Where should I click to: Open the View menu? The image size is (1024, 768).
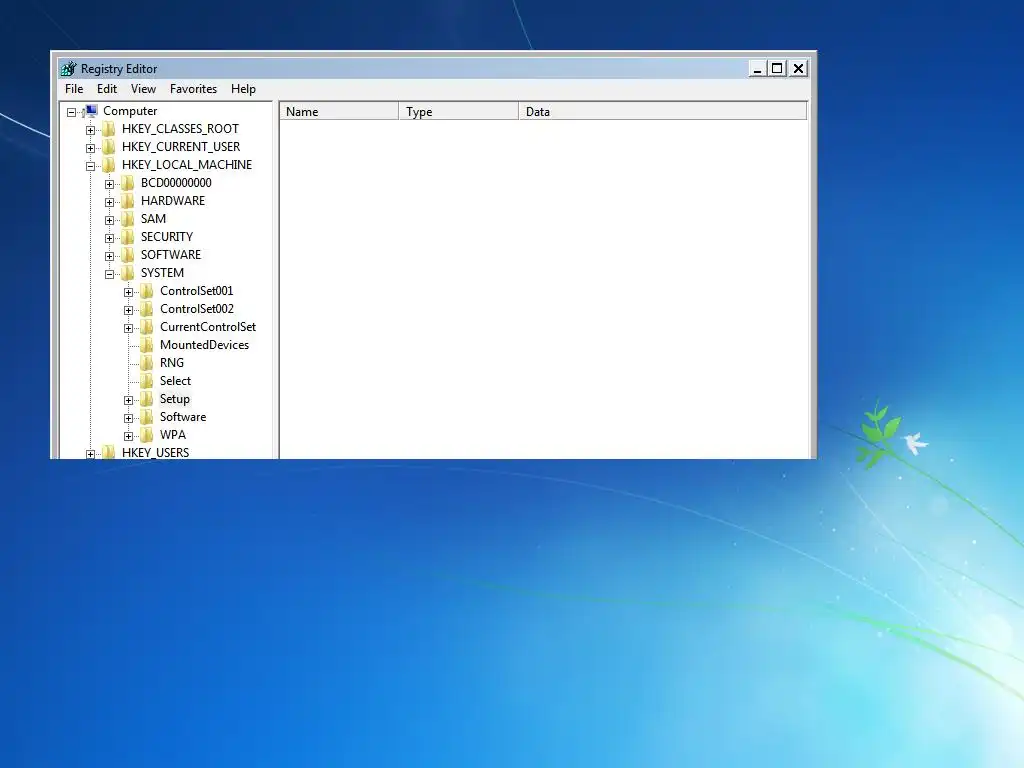[x=143, y=89]
